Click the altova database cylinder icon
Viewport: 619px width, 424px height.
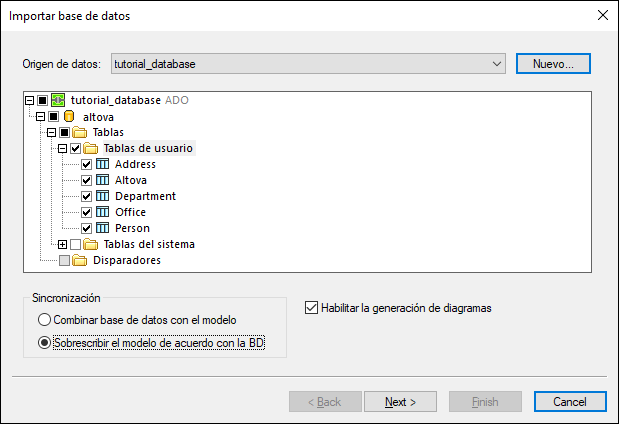tap(69, 116)
